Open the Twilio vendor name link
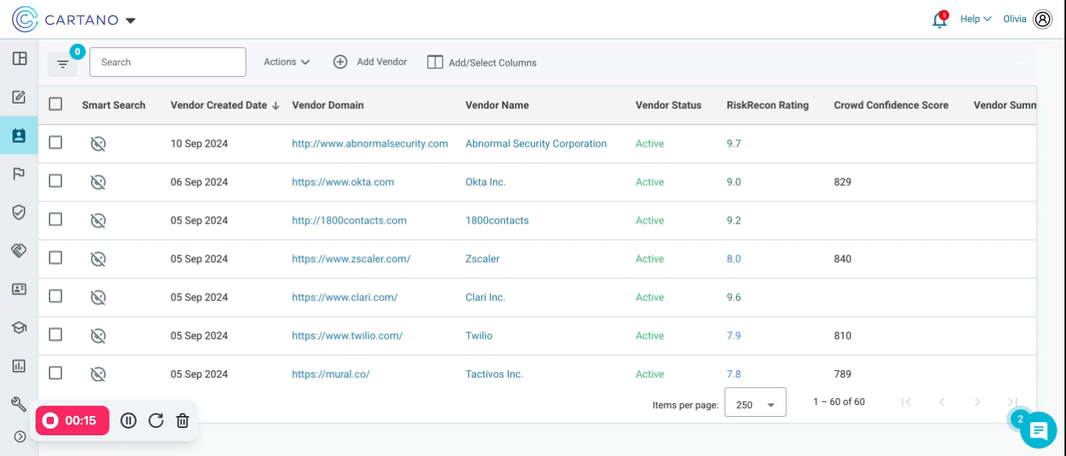Image resolution: width=1066 pixels, height=456 pixels. (x=479, y=336)
